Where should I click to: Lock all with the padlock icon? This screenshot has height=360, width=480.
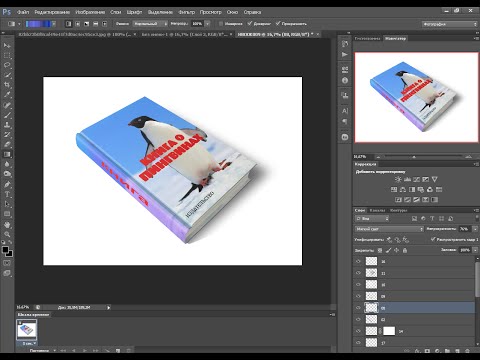[405, 250]
